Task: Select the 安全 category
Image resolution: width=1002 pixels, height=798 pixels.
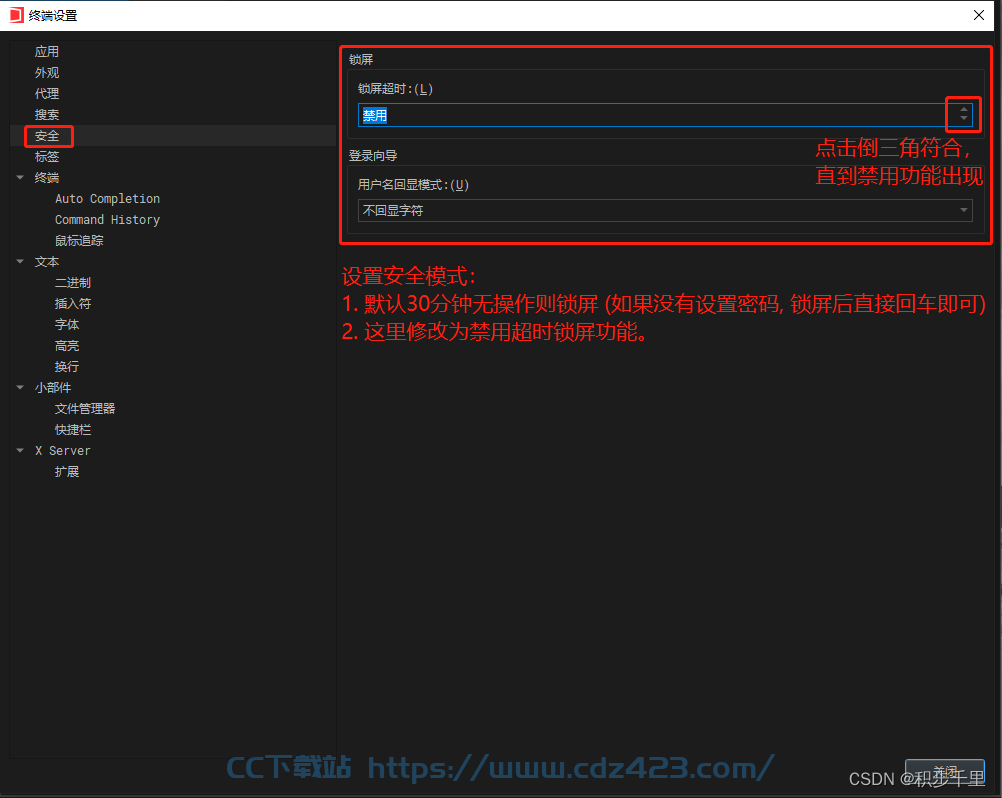Action: click(x=47, y=136)
